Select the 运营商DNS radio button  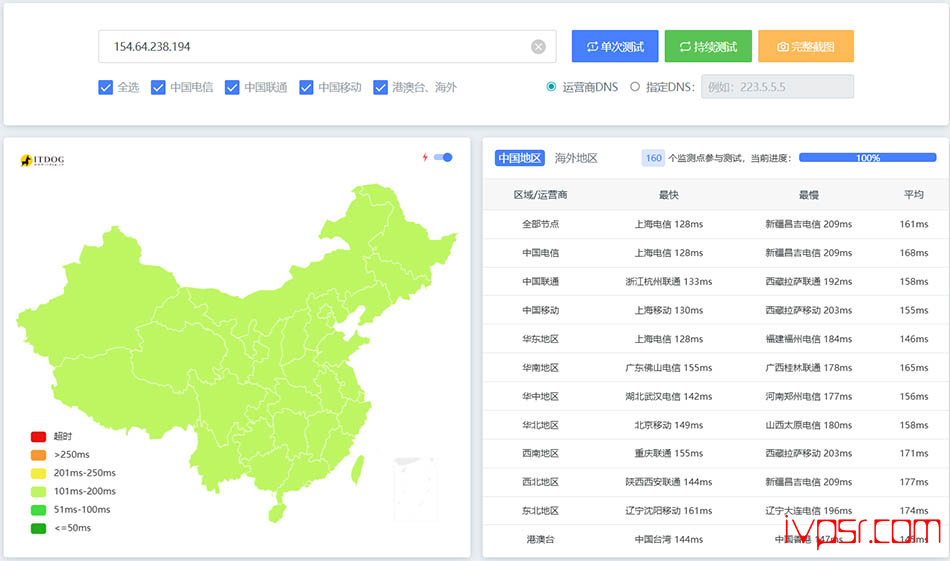pyautogui.click(x=551, y=87)
